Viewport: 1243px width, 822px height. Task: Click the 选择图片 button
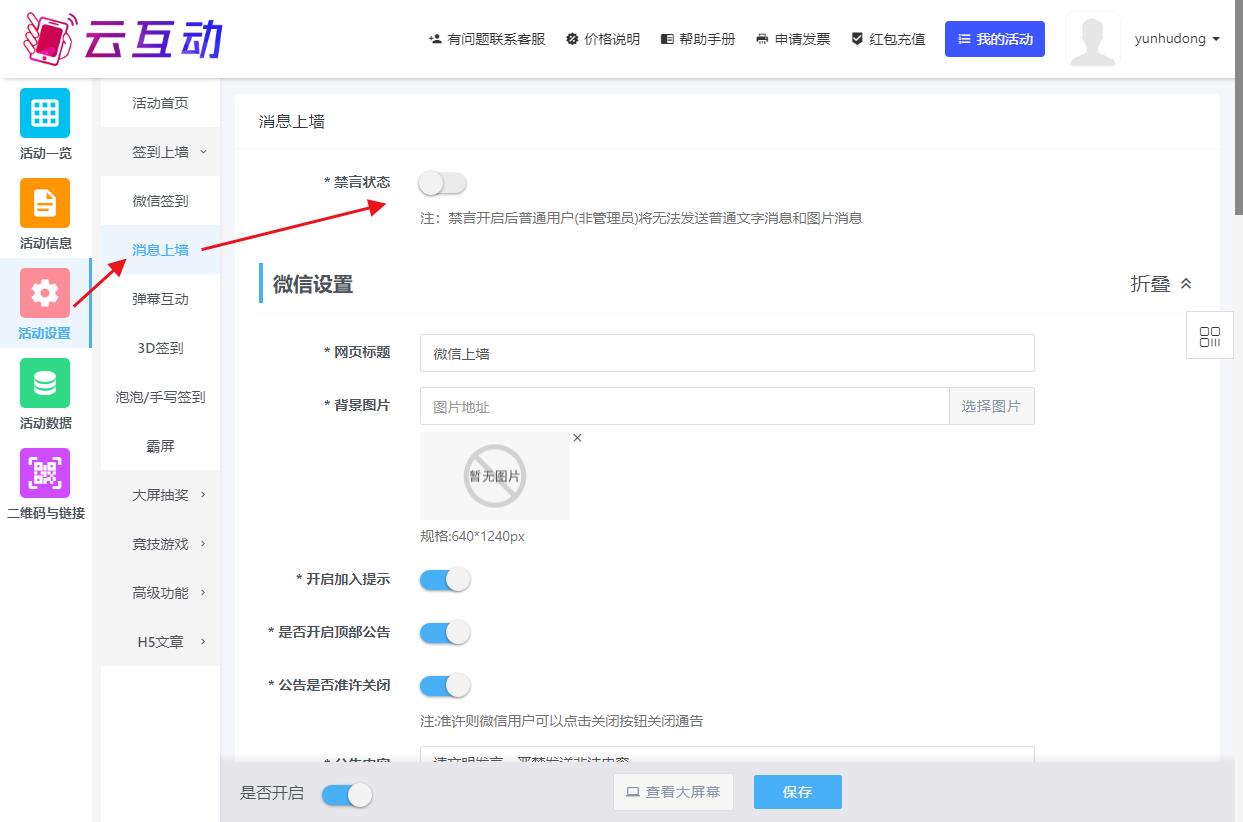click(x=991, y=407)
